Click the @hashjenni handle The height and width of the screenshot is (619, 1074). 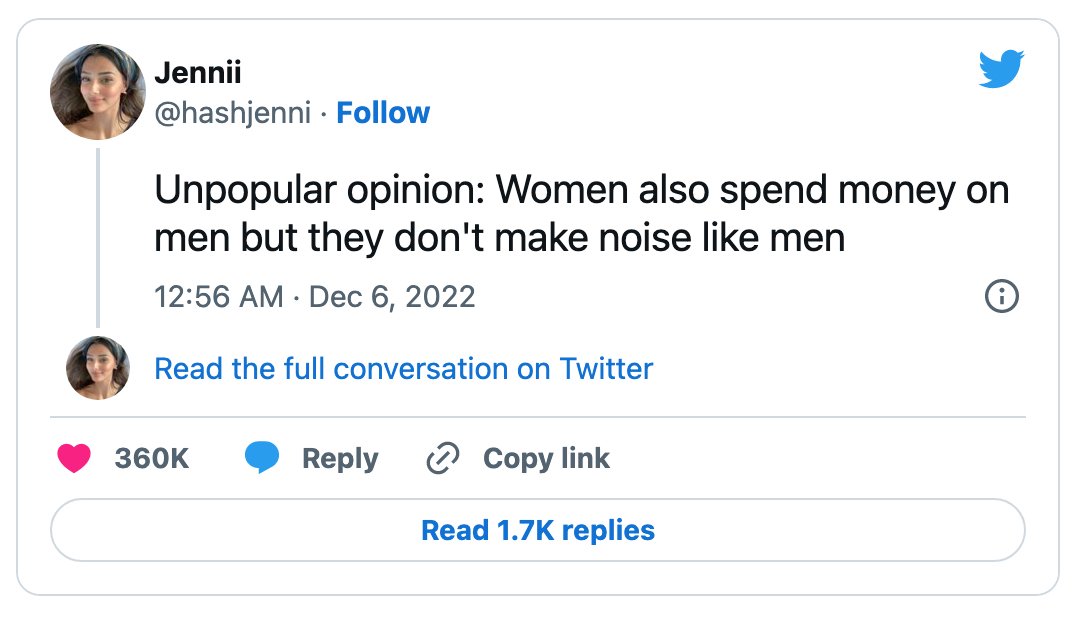click(233, 113)
